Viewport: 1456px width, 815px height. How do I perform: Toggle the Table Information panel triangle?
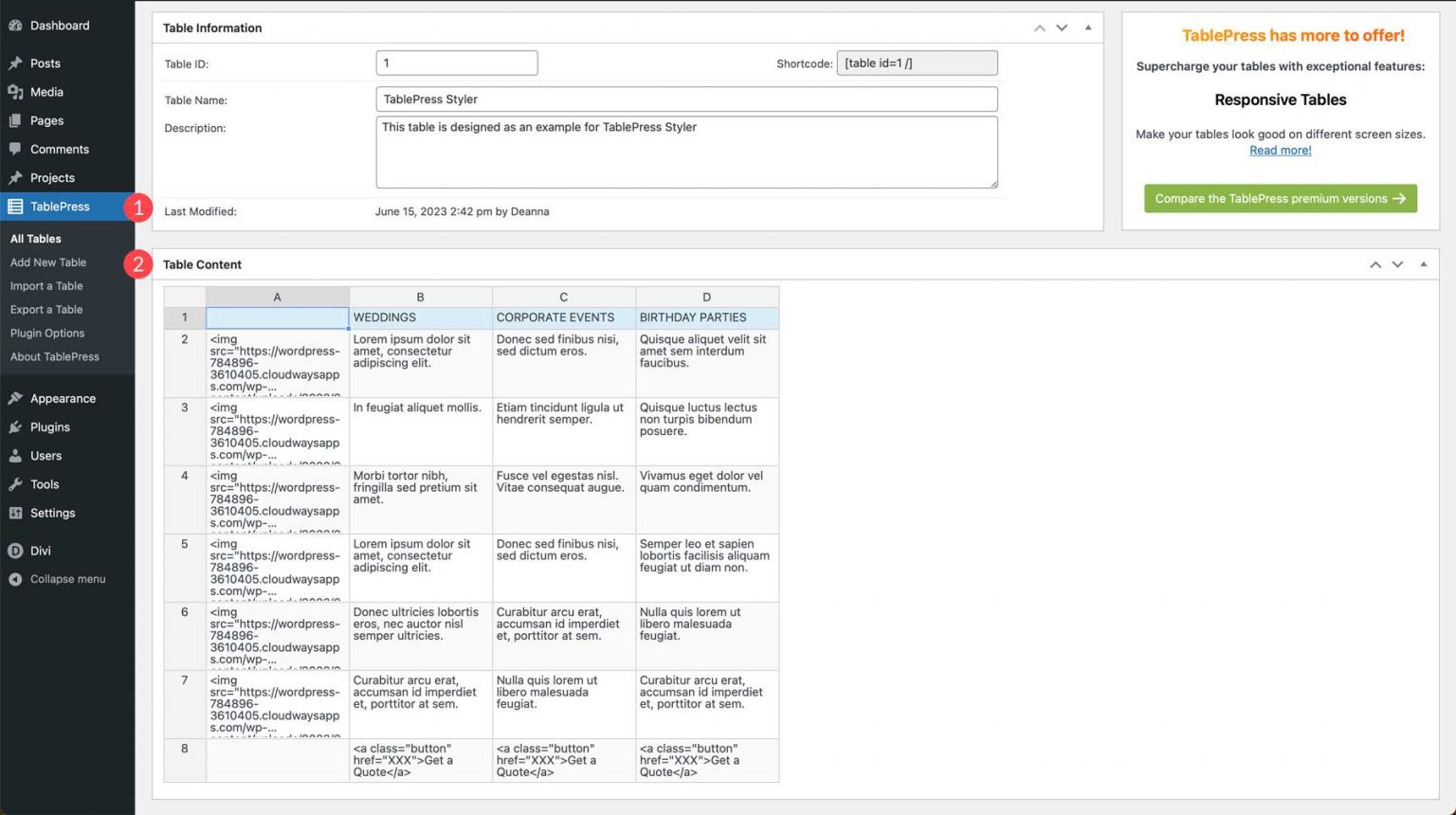pos(1088,27)
